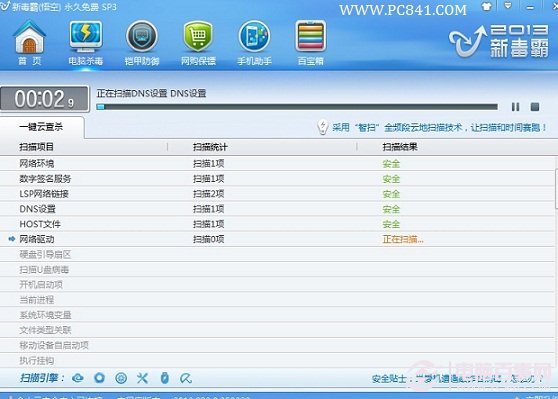Click the wrench-and-screwdriver scan engine icon
558x399 pixels.
coord(142,378)
